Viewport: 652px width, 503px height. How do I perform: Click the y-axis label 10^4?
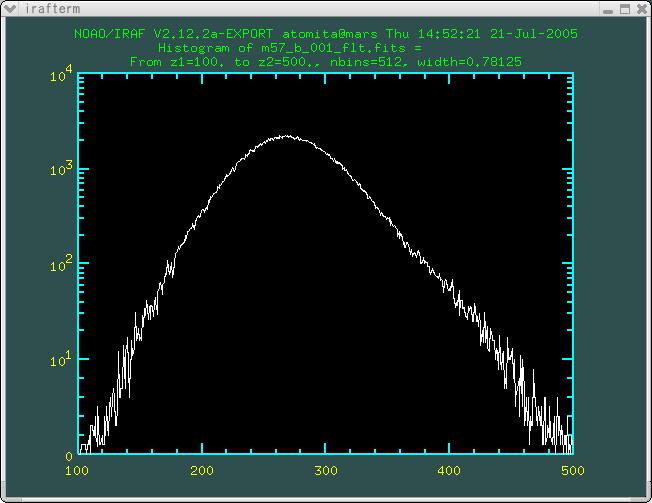point(61,74)
